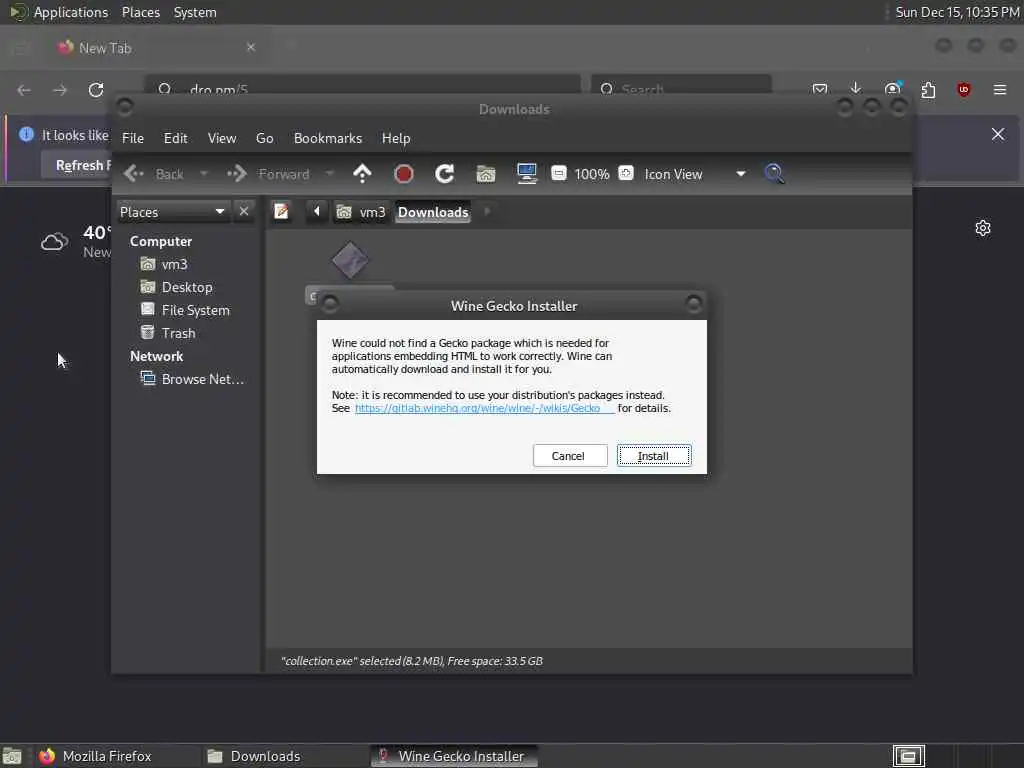
Task: Open Go menu in file manager
Action: [x=264, y=138]
